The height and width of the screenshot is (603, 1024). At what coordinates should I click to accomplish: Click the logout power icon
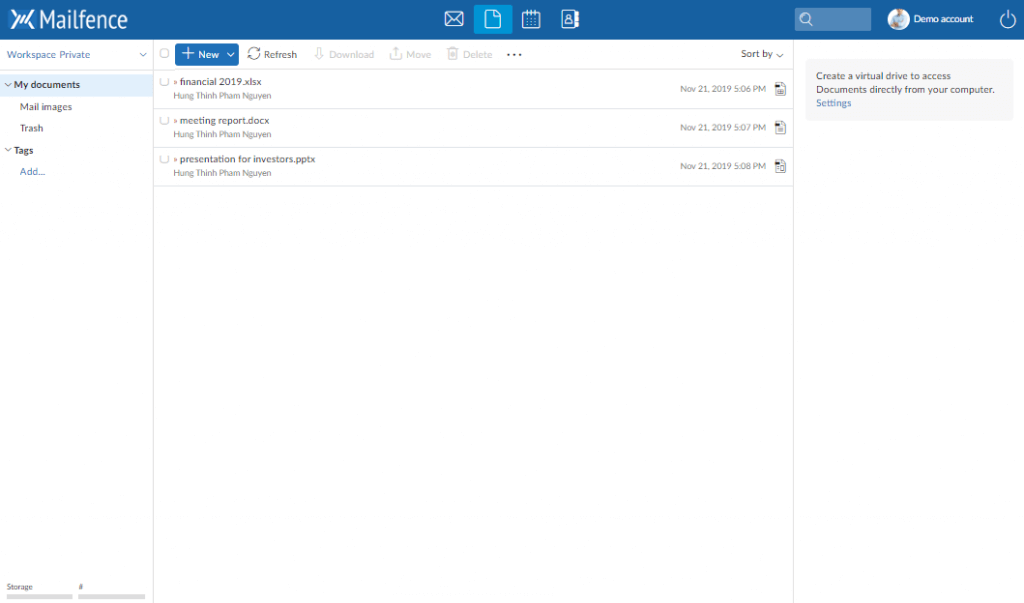pyautogui.click(x=1007, y=18)
